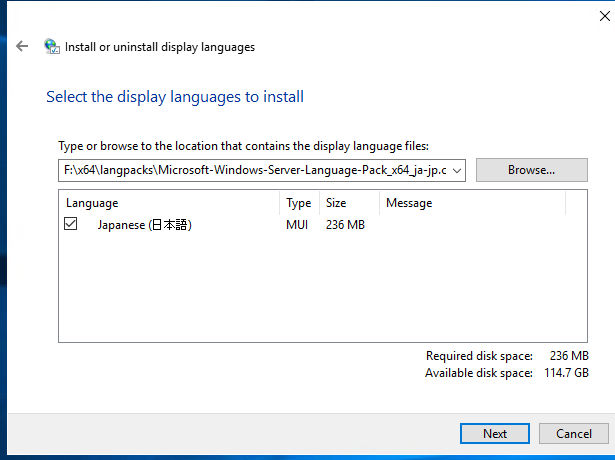Go back with the back arrow

pos(22,46)
